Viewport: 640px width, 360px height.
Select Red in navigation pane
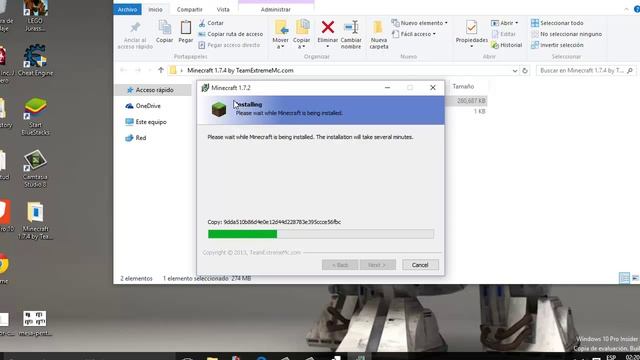tap(136, 138)
